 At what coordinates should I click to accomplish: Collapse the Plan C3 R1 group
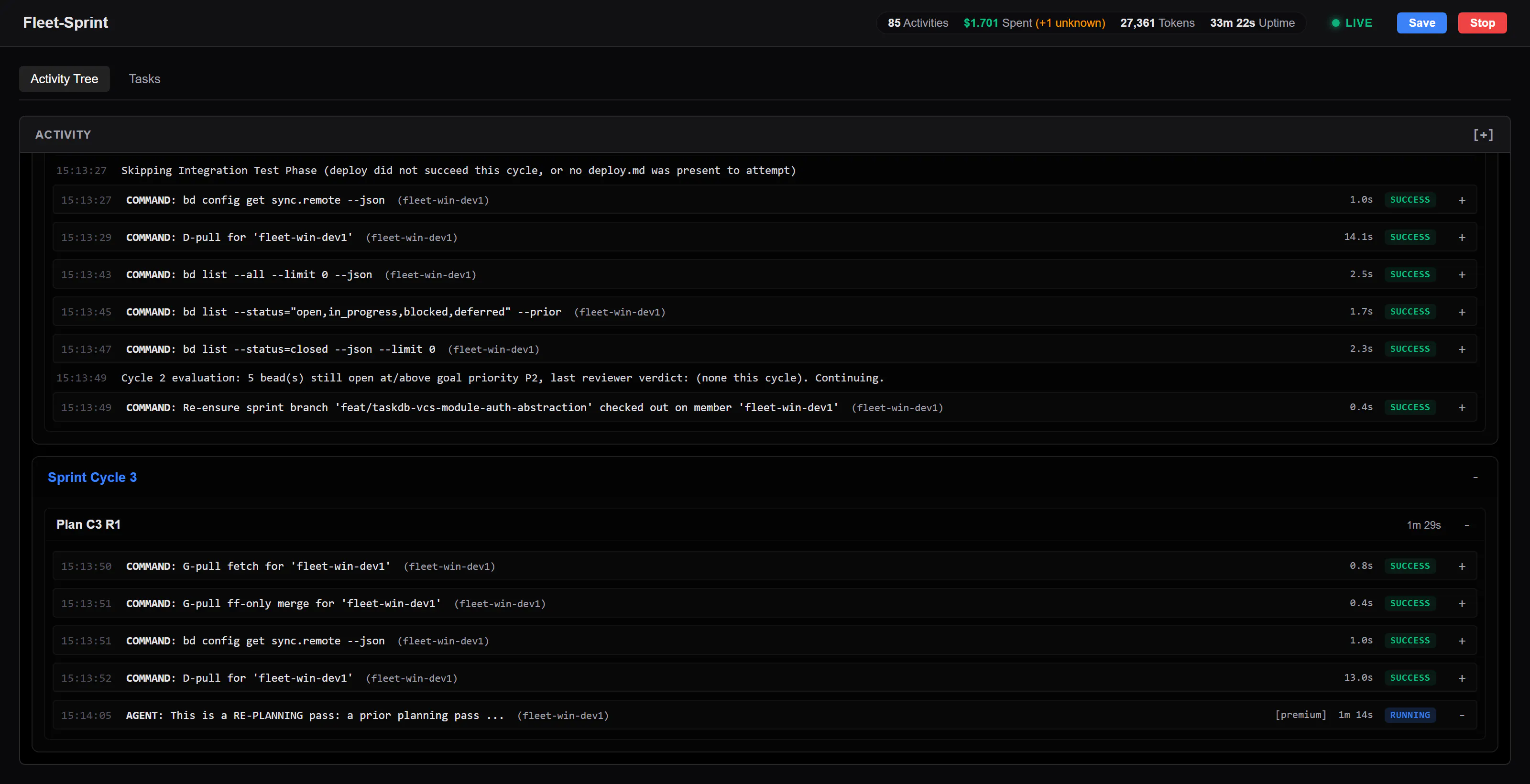tap(1467, 525)
